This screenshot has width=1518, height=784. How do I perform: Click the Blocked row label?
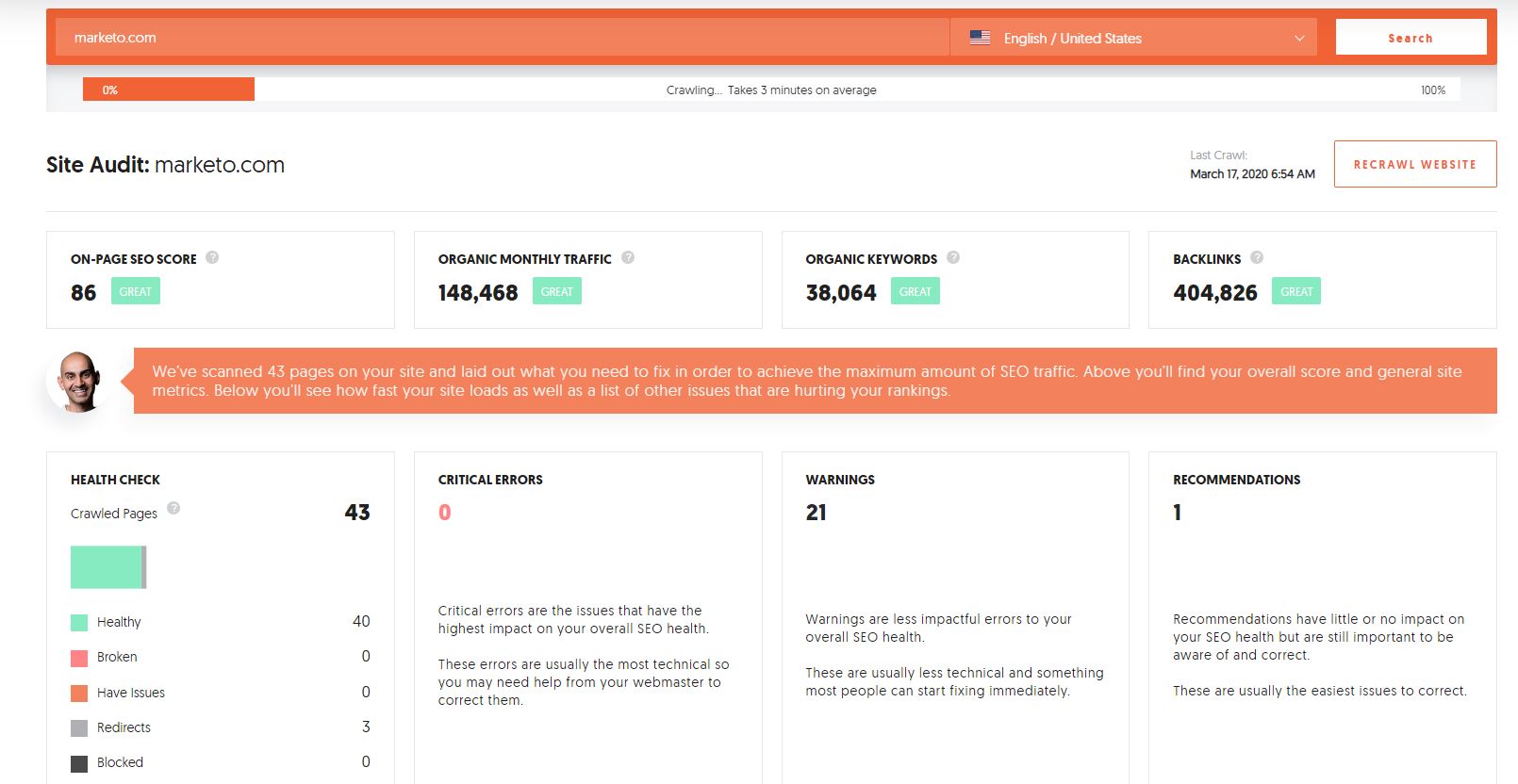coord(120,762)
